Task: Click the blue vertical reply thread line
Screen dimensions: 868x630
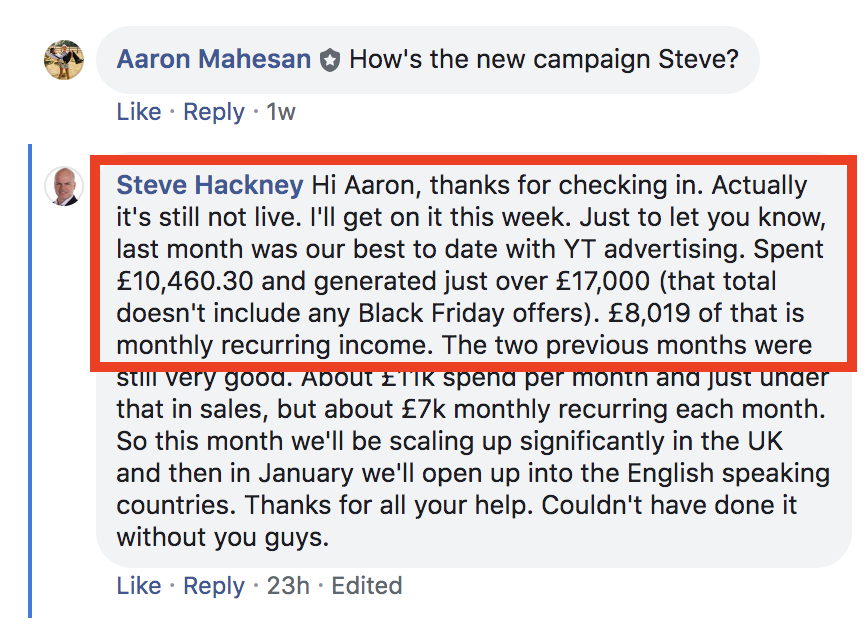Action: click(30, 381)
